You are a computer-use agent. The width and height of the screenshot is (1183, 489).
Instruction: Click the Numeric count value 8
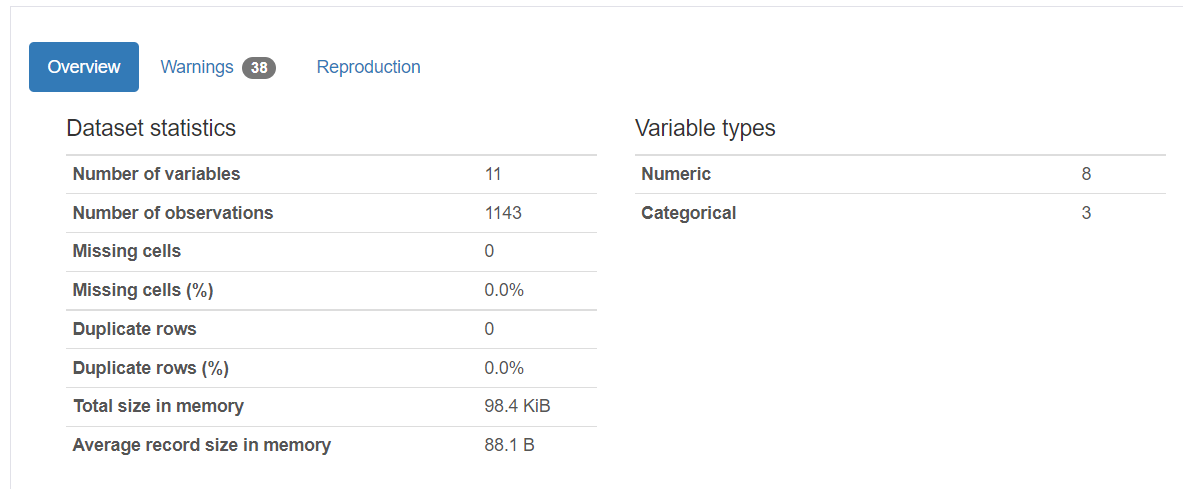tap(1086, 174)
